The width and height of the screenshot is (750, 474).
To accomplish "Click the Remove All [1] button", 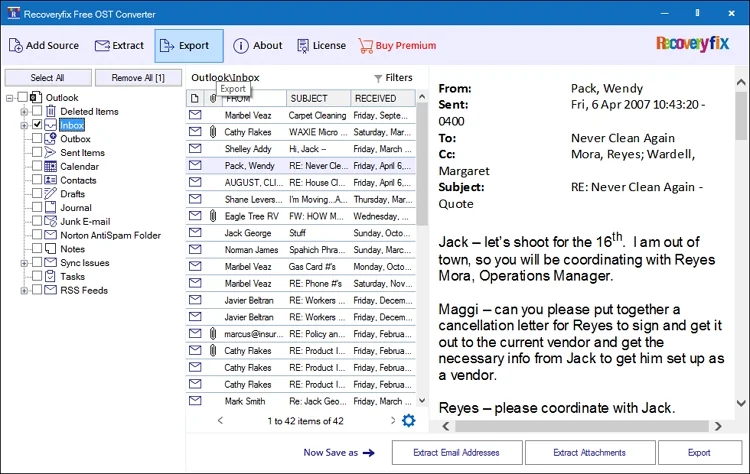I will (138, 77).
